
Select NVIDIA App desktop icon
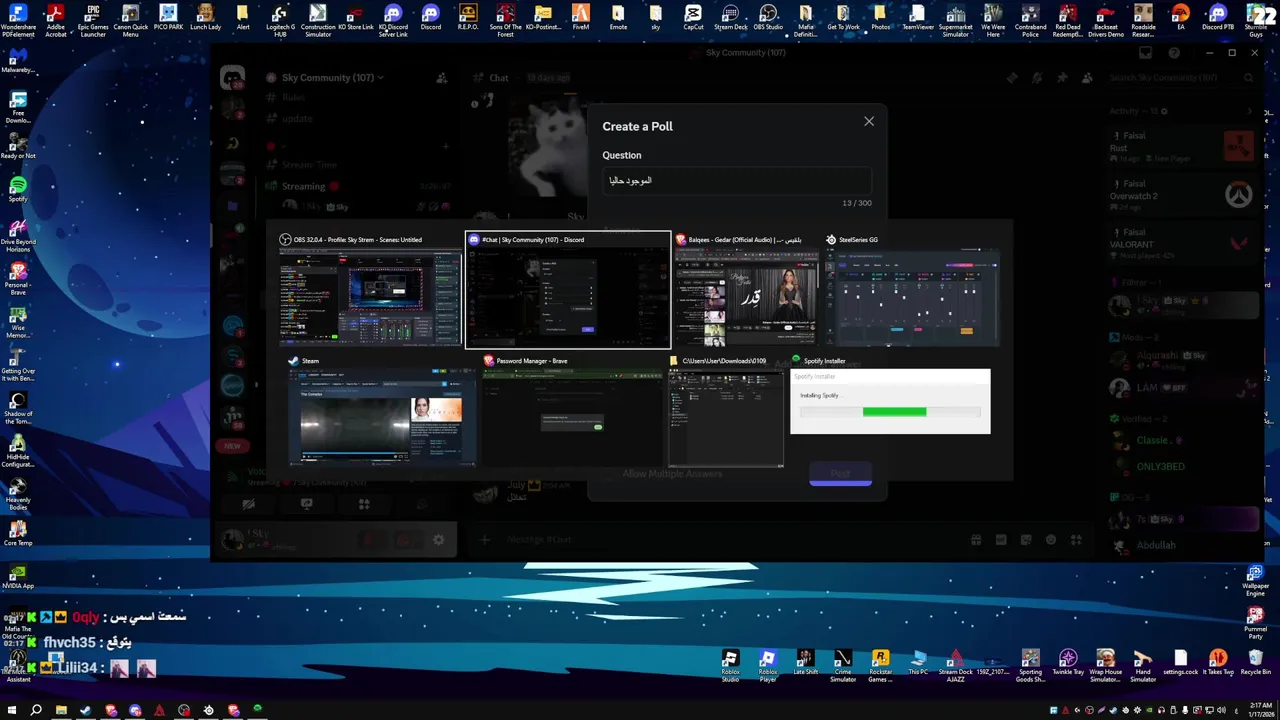[18, 576]
